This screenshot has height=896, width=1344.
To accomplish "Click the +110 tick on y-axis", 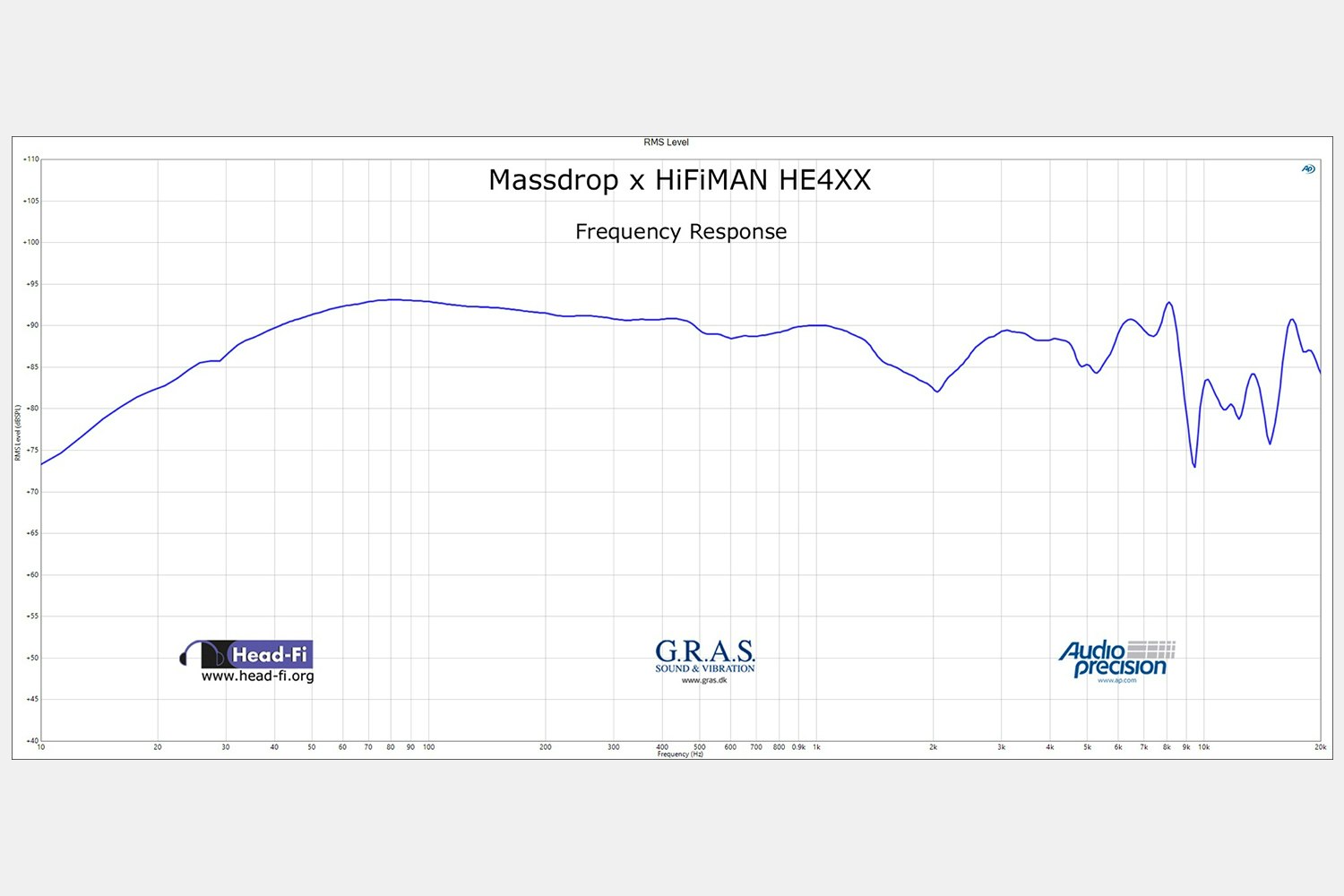I will pyautogui.click(x=30, y=159).
